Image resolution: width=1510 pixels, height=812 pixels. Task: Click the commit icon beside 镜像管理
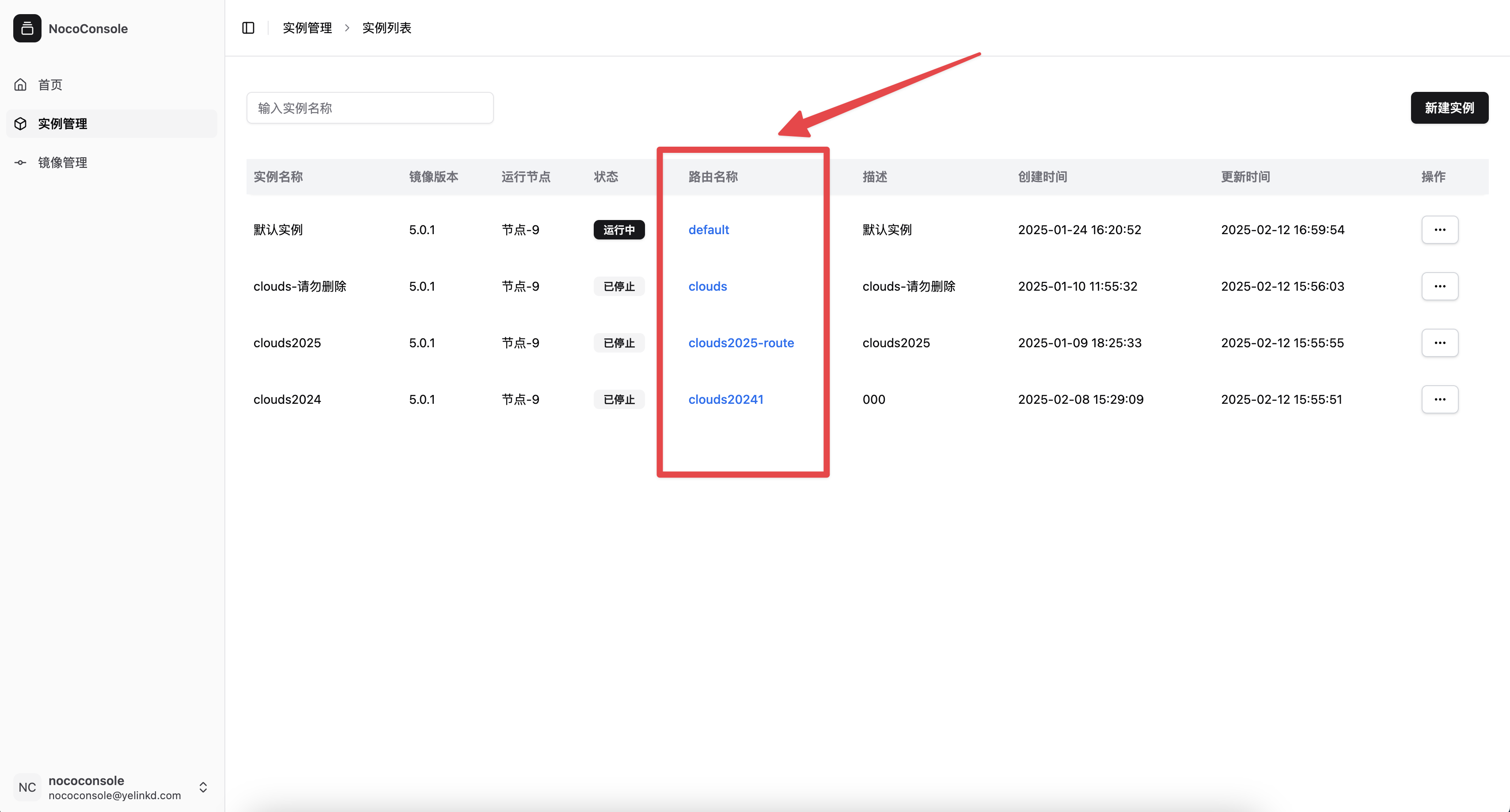(x=20, y=163)
